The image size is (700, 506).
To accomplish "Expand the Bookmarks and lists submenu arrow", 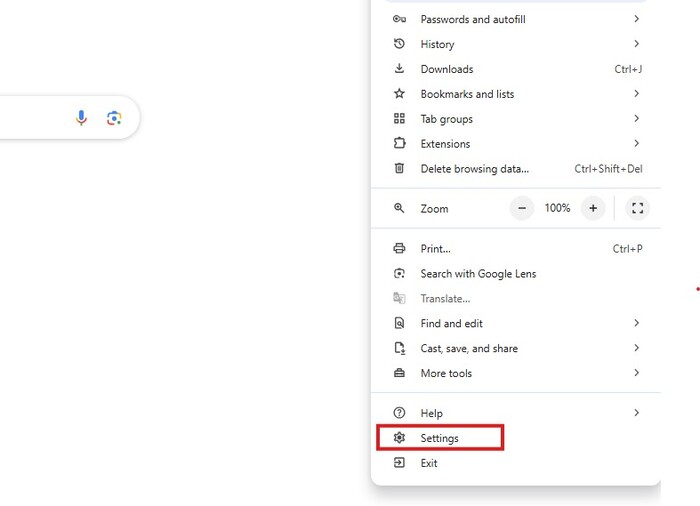I will pyautogui.click(x=637, y=93).
